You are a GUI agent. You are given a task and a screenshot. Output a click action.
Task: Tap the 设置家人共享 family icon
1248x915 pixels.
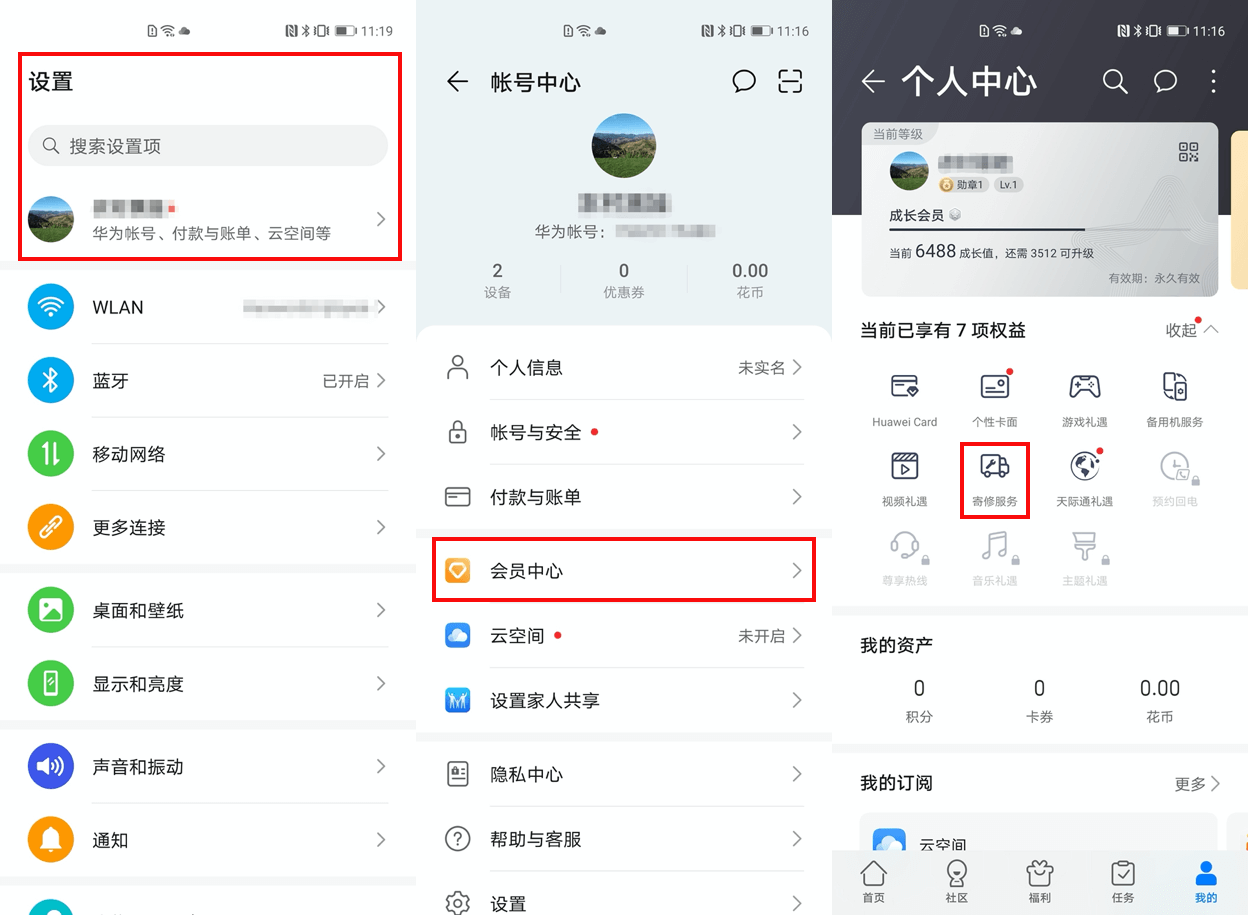click(x=458, y=700)
